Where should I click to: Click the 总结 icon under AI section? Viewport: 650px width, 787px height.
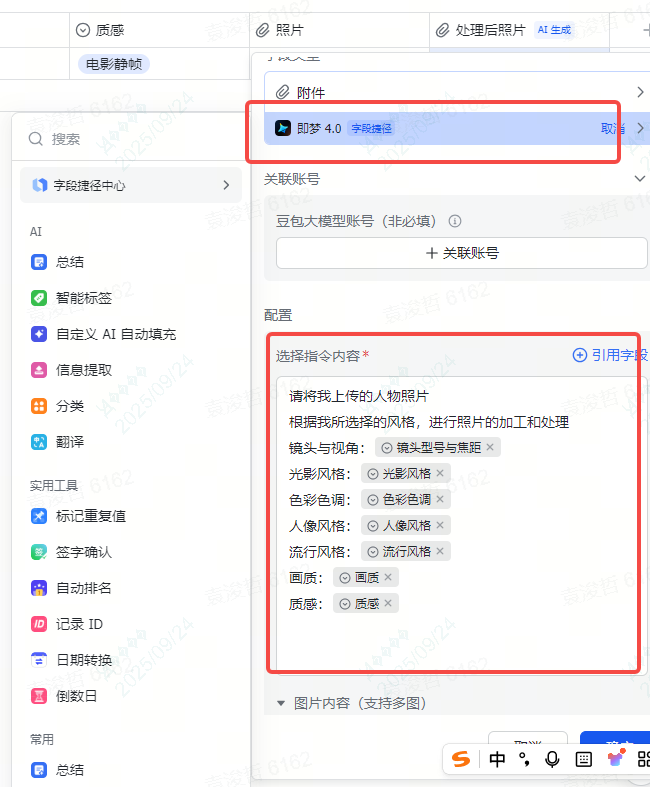[x=39, y=262]
